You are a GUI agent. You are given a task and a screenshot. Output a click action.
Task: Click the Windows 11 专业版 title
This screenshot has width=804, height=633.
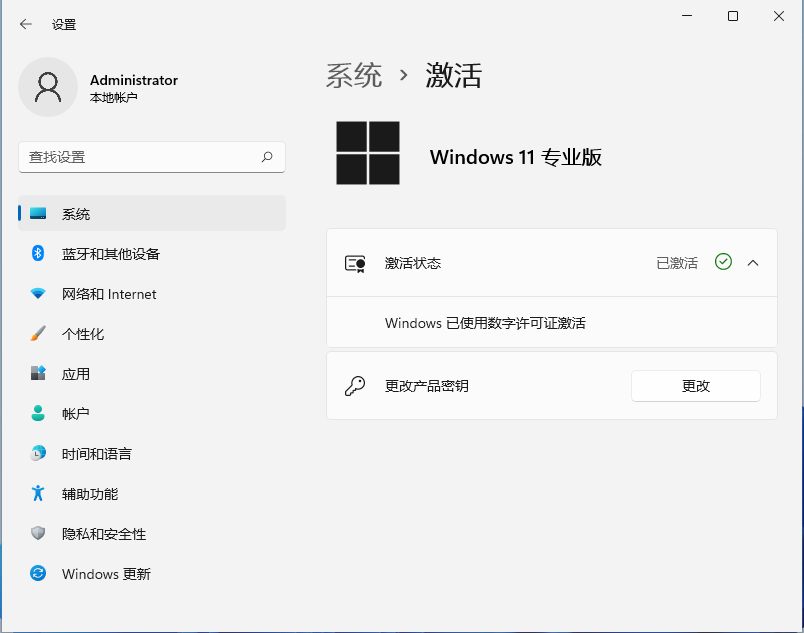tap(515, 157)
